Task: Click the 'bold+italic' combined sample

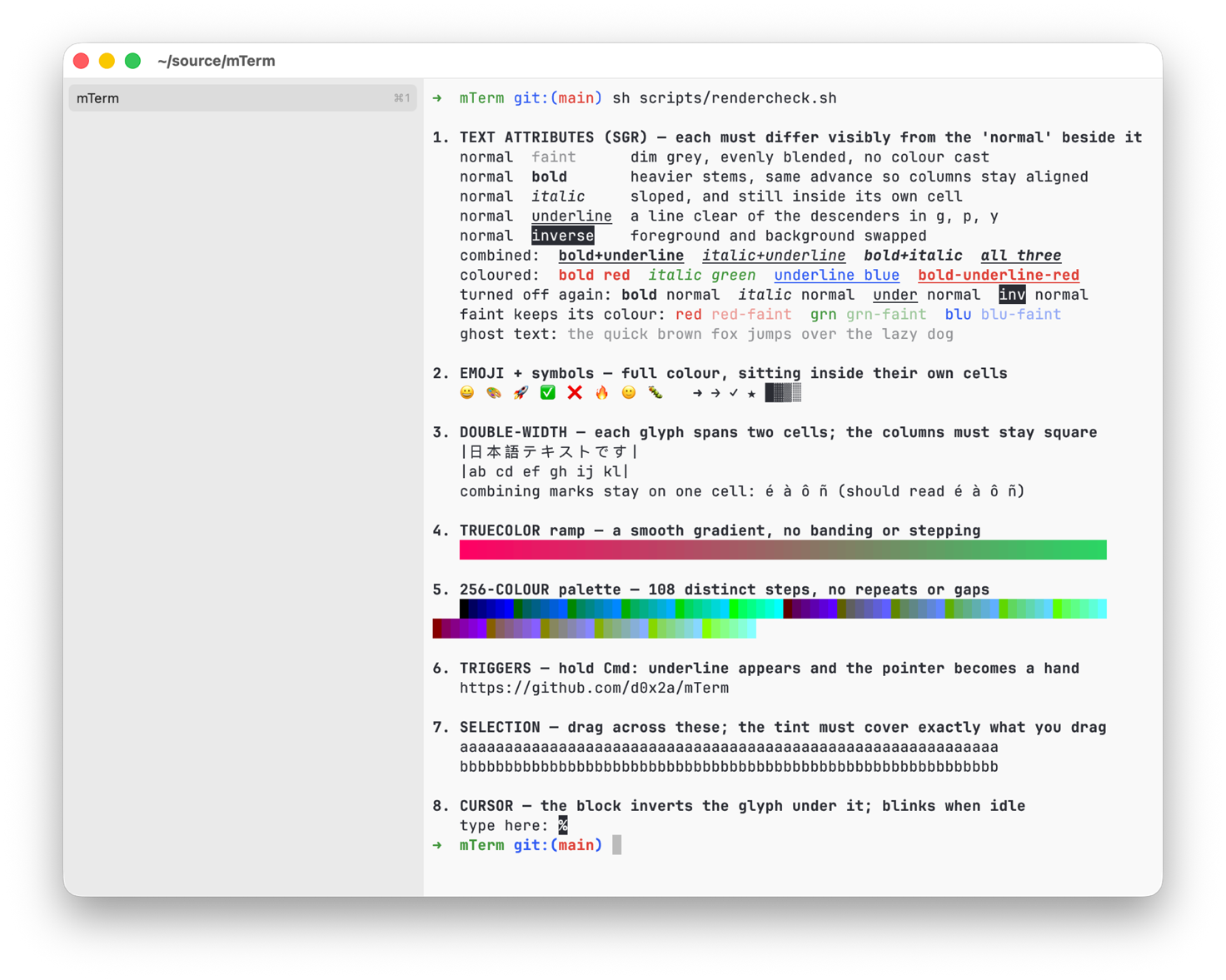Action: click(914, 256)
